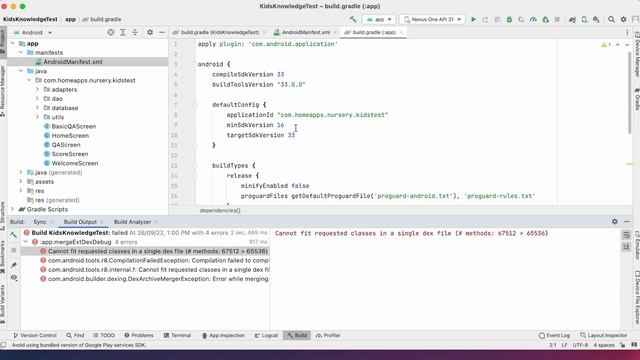Open WelcomeScreen class
The width and height of the screenshot is (640, 360).
click(x=75, y=163)
